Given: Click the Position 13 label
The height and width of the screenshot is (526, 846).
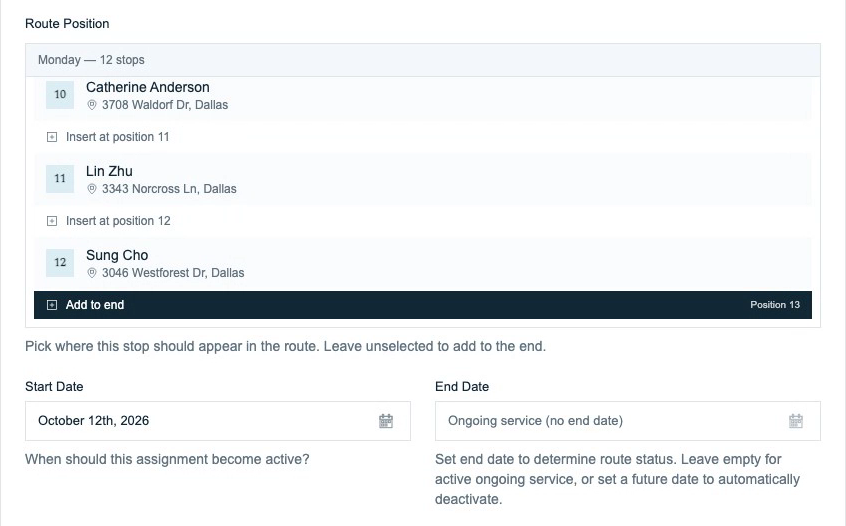Looking at the screenshot, I should (775, 305).
